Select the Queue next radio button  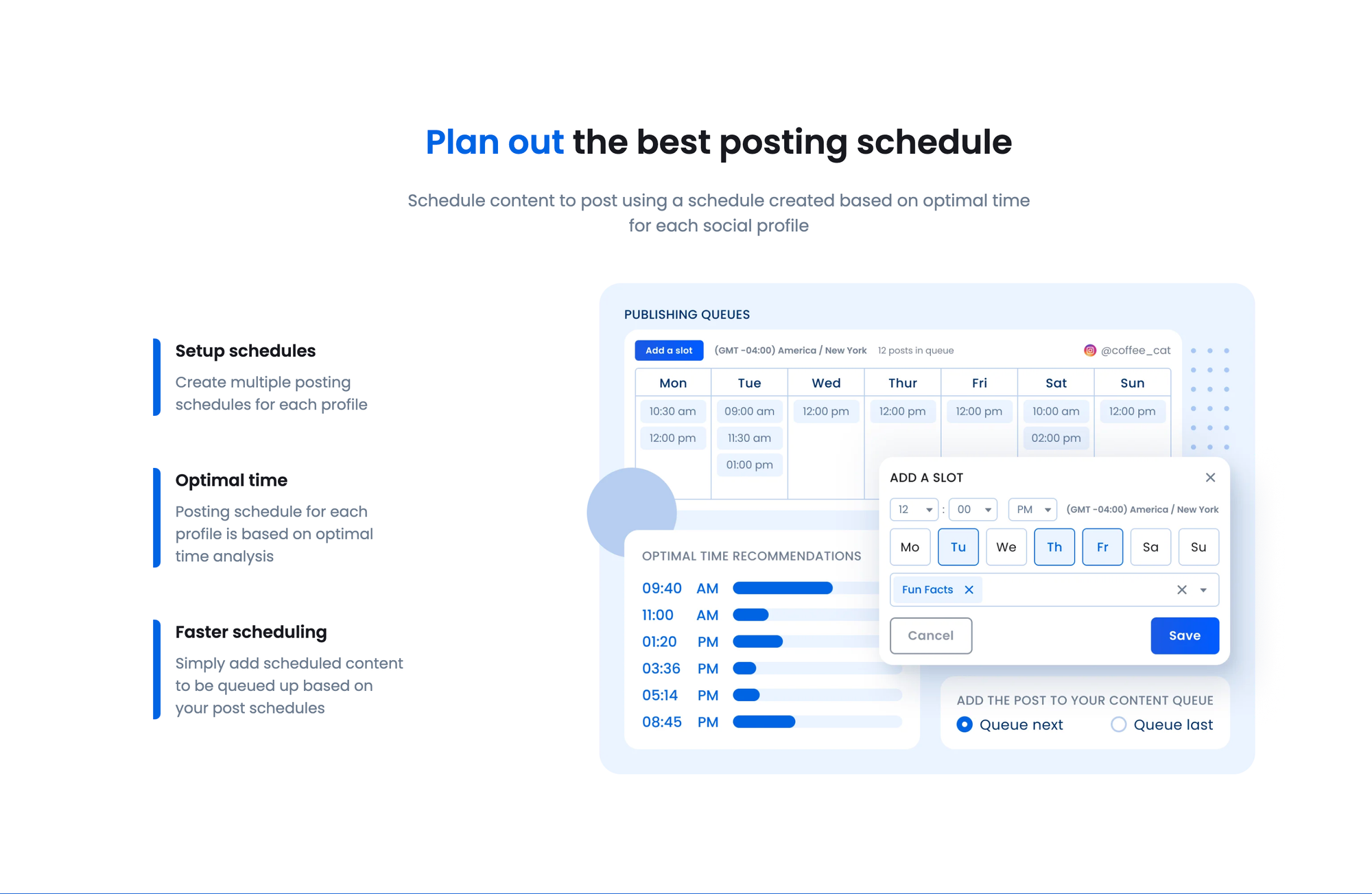[x=962, y=724]
